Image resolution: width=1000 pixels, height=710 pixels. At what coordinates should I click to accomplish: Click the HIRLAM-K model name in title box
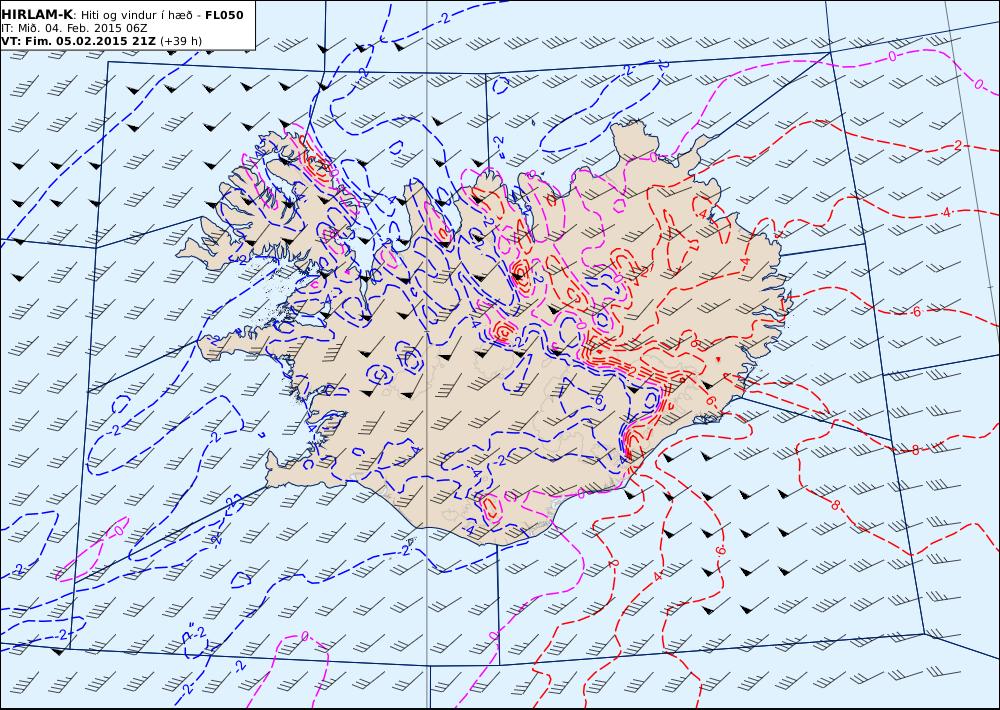[x=37, y=15]
